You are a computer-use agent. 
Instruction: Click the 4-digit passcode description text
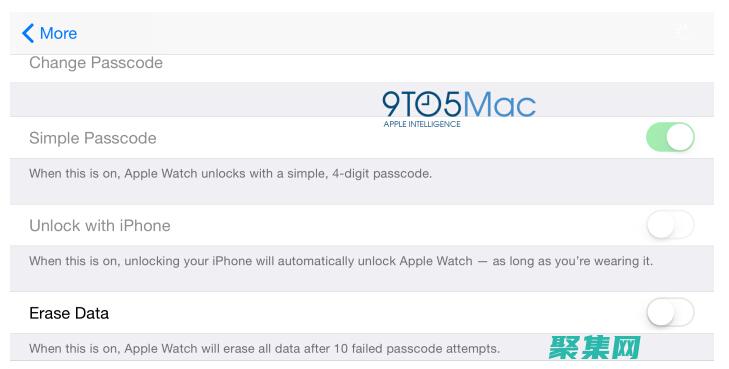coord(231,174)
